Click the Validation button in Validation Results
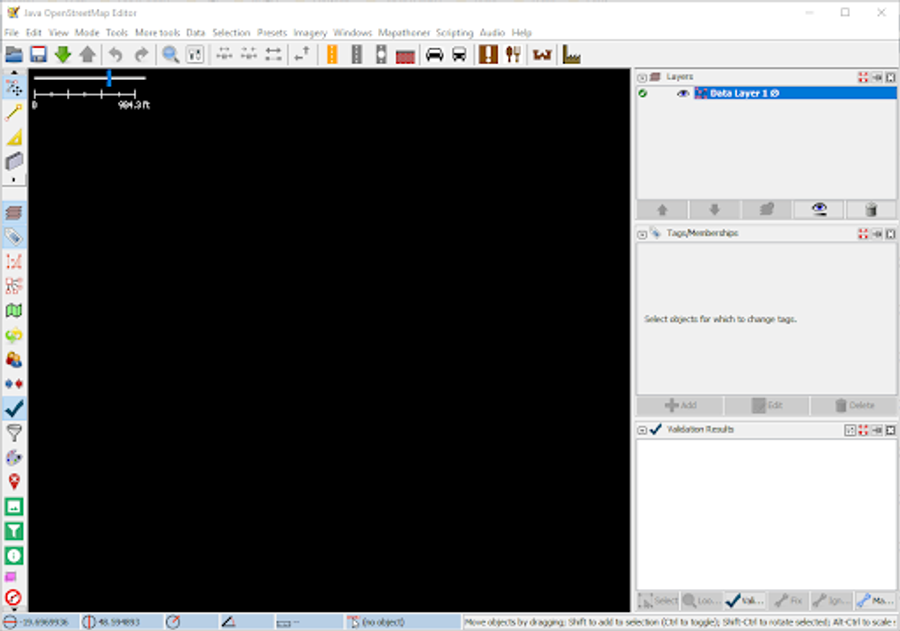 [x=745, y=601]
